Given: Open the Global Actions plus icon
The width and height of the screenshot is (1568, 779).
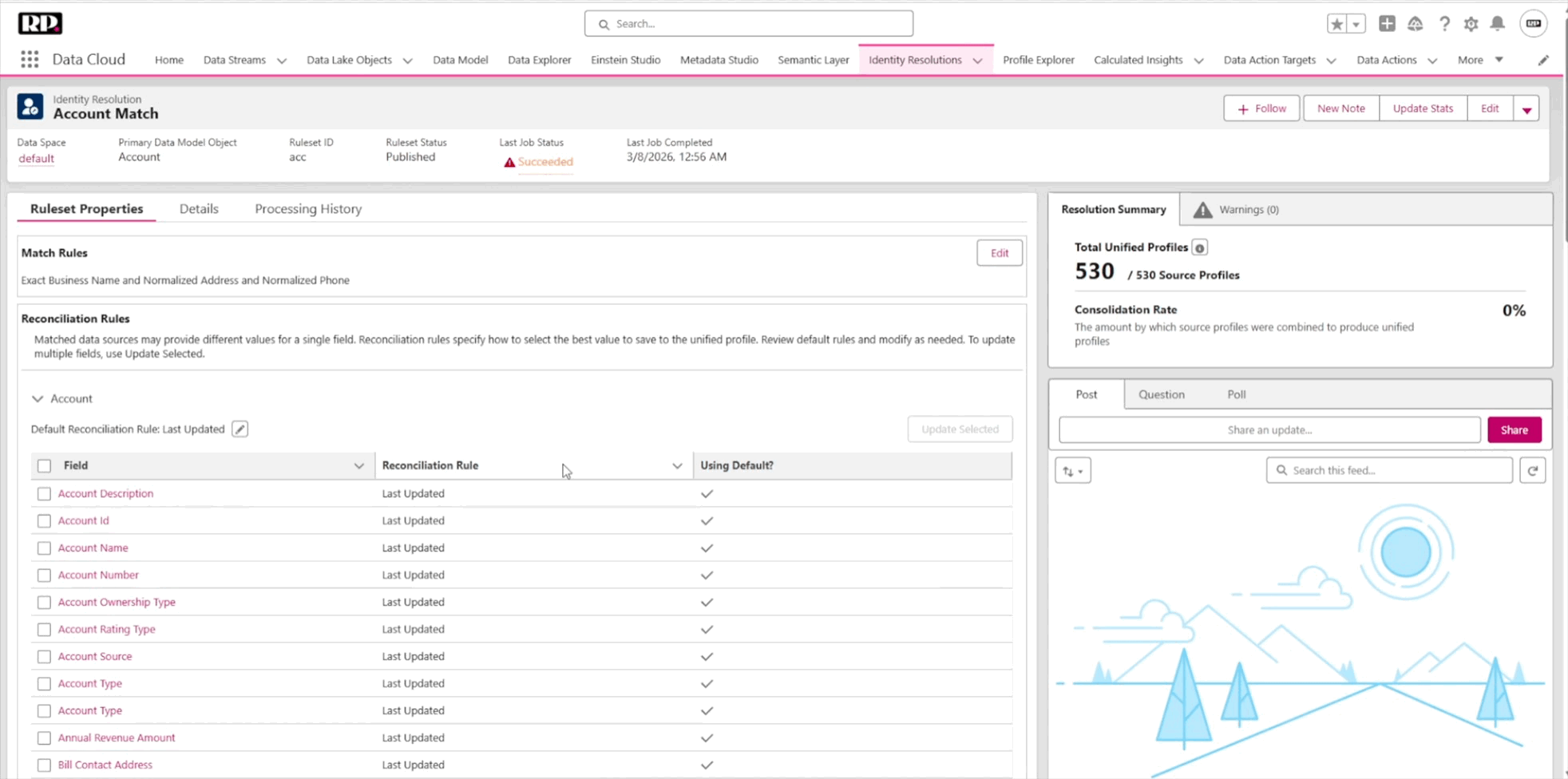Looking at the screenshot, I should coord(1387,24).
